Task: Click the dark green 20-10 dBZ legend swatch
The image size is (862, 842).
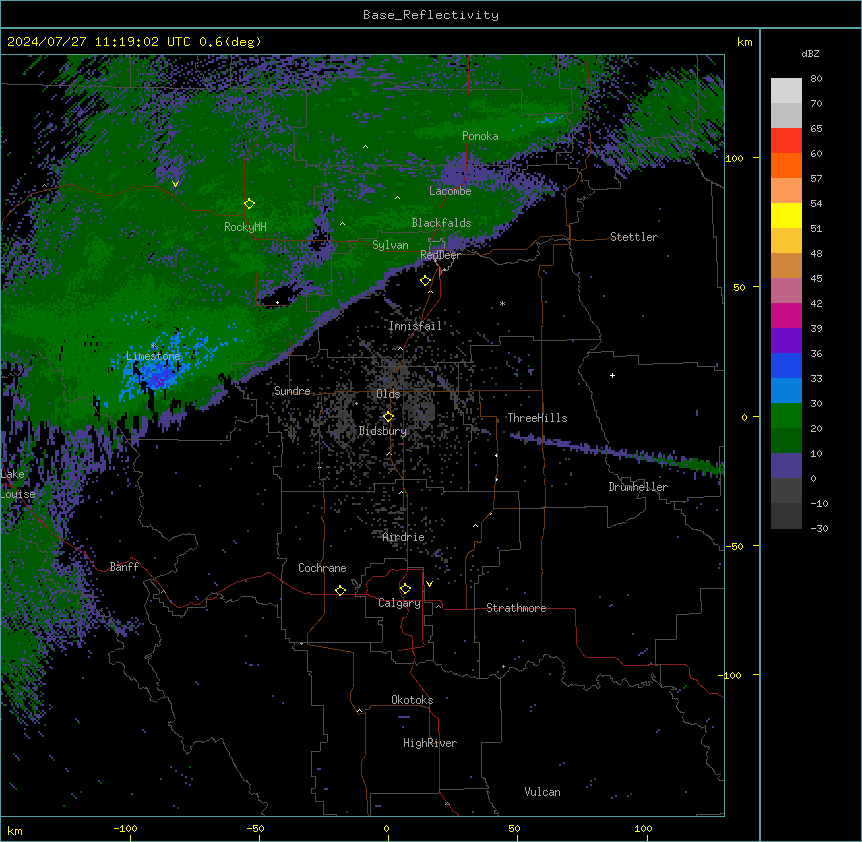Action: [x=786, y=441]
